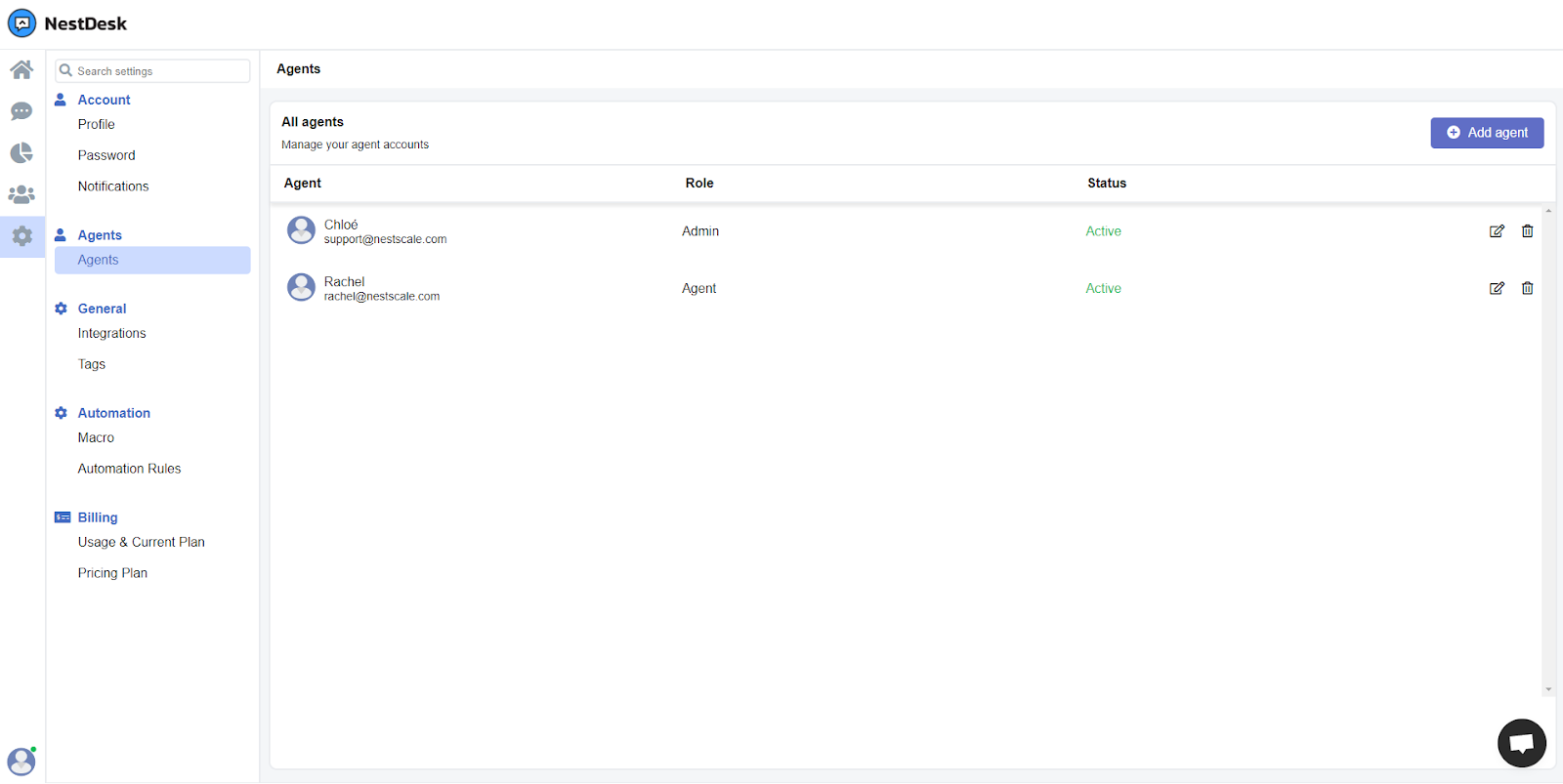Screen dimensions: 1563x784
Task: Click the Billing card icon
Action: [63, 517]
